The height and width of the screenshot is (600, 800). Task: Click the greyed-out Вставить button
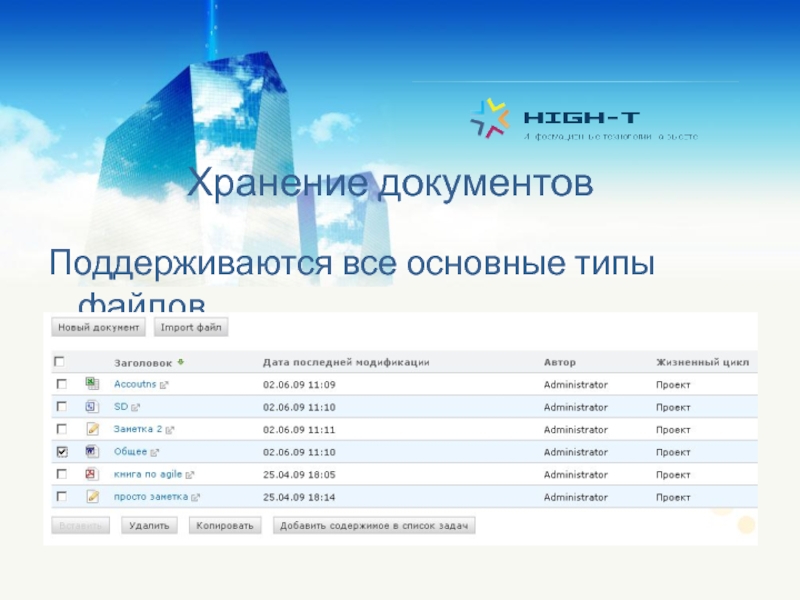81,526
